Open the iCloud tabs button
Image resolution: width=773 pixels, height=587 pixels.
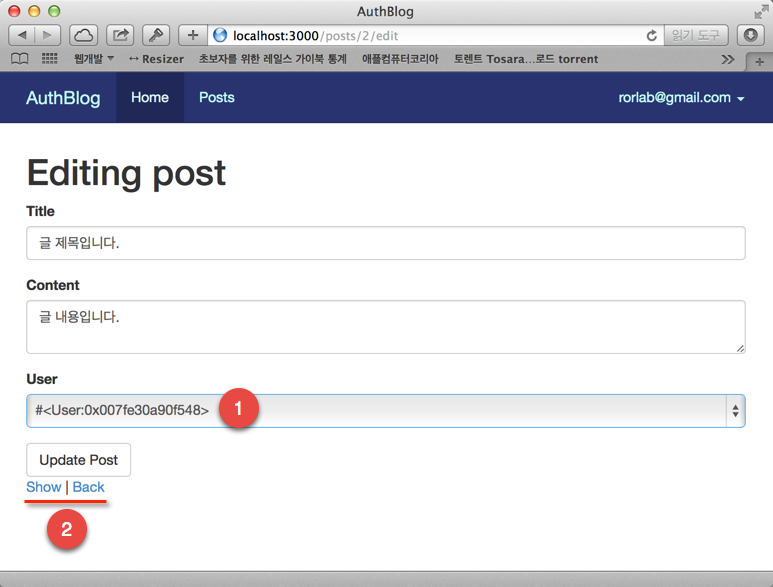click(84, 35)
